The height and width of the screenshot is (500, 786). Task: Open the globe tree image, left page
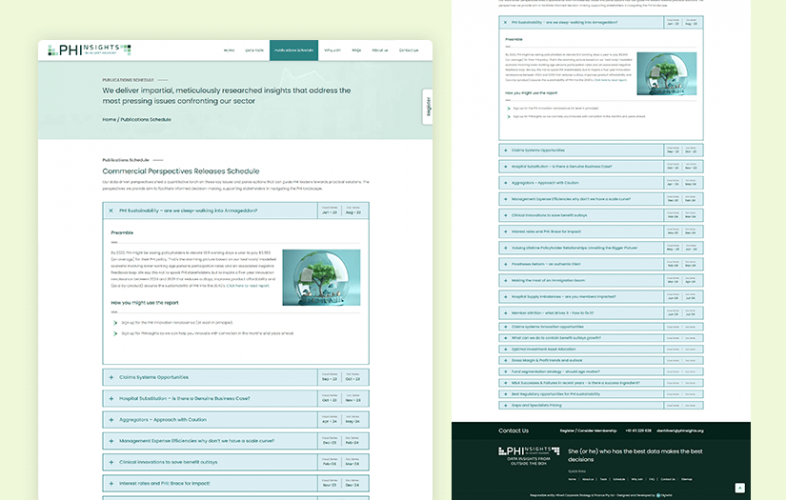pos(321,277)
